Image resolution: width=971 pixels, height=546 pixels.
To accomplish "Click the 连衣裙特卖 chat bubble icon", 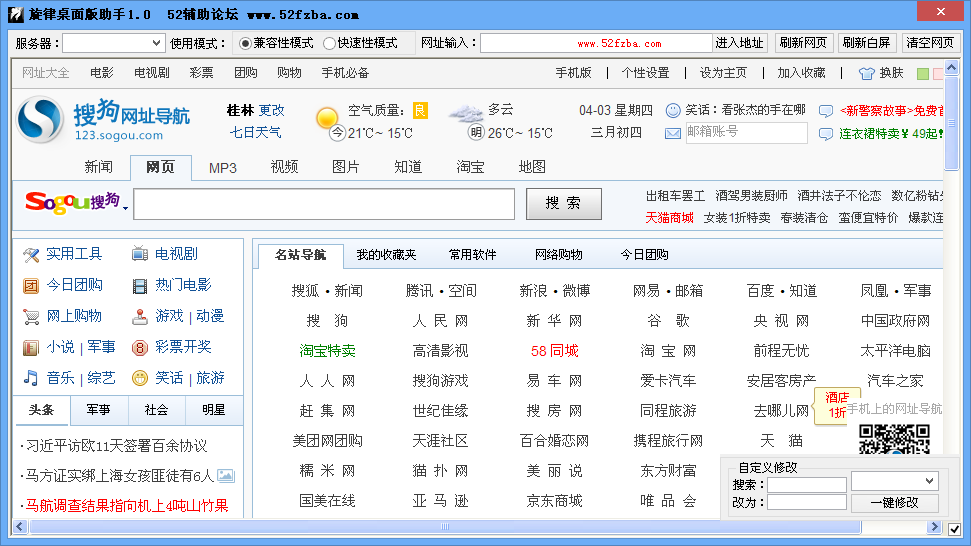I will click(x=825, y=134).
